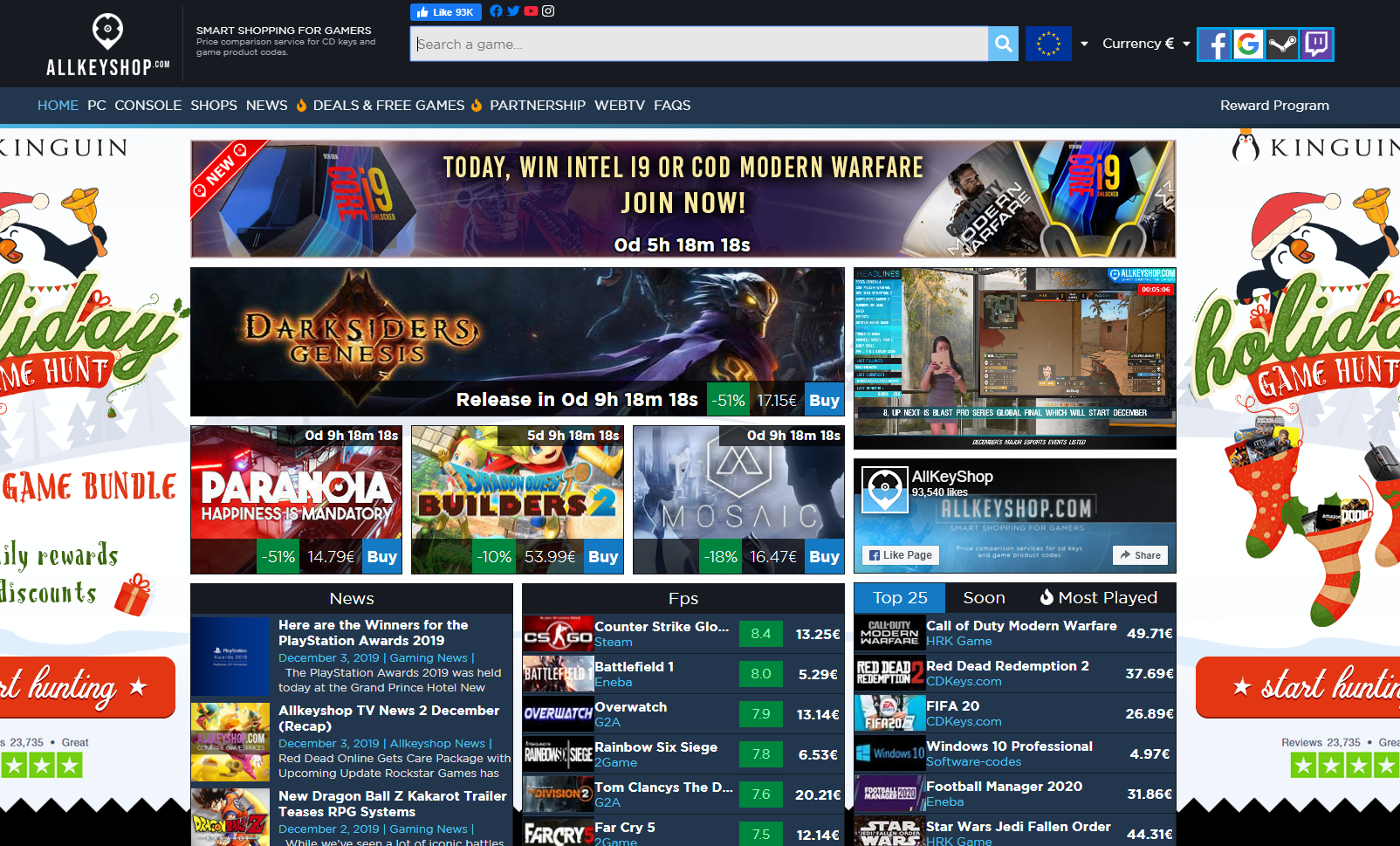Open the CONSOLE menu item
Viewport: 1400px width, 846px height.
(x=148, y=106)
